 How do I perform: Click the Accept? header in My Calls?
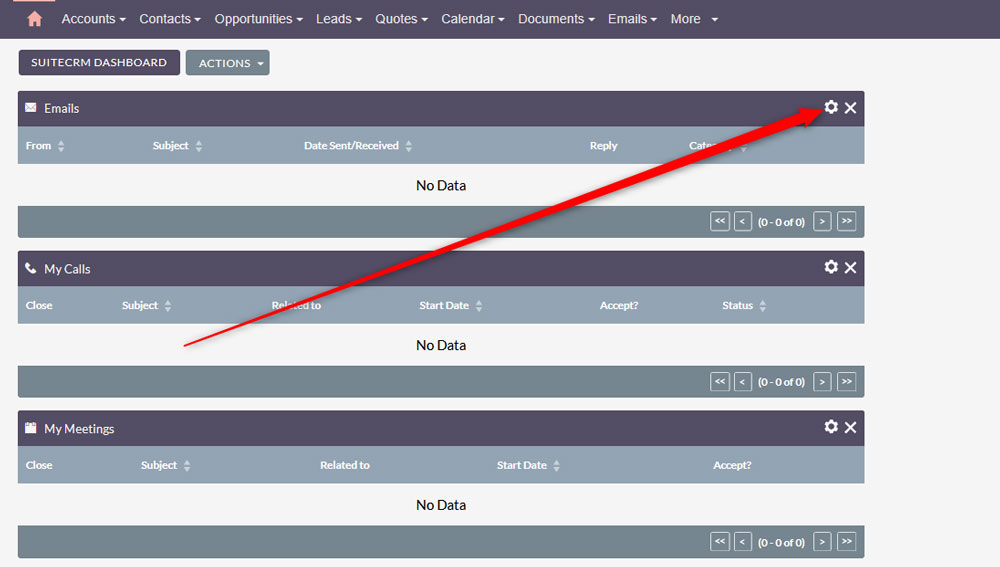(x=619, y=306)
